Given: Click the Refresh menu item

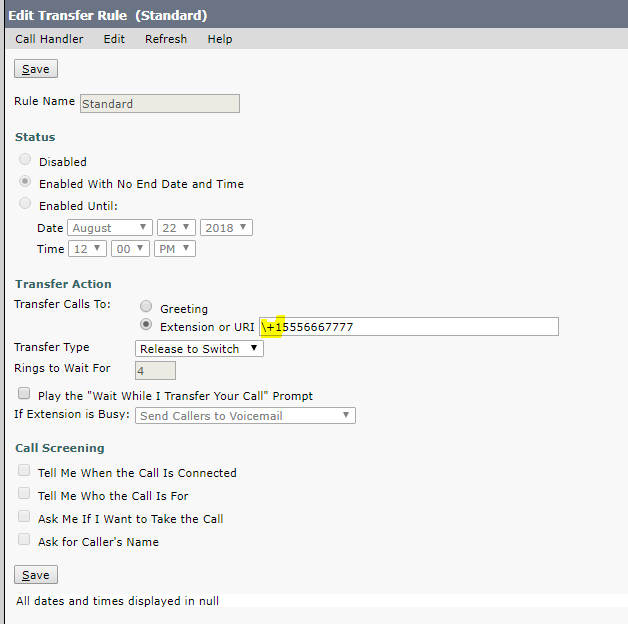Looking at the screenshot, I should (x=165, y=39).
